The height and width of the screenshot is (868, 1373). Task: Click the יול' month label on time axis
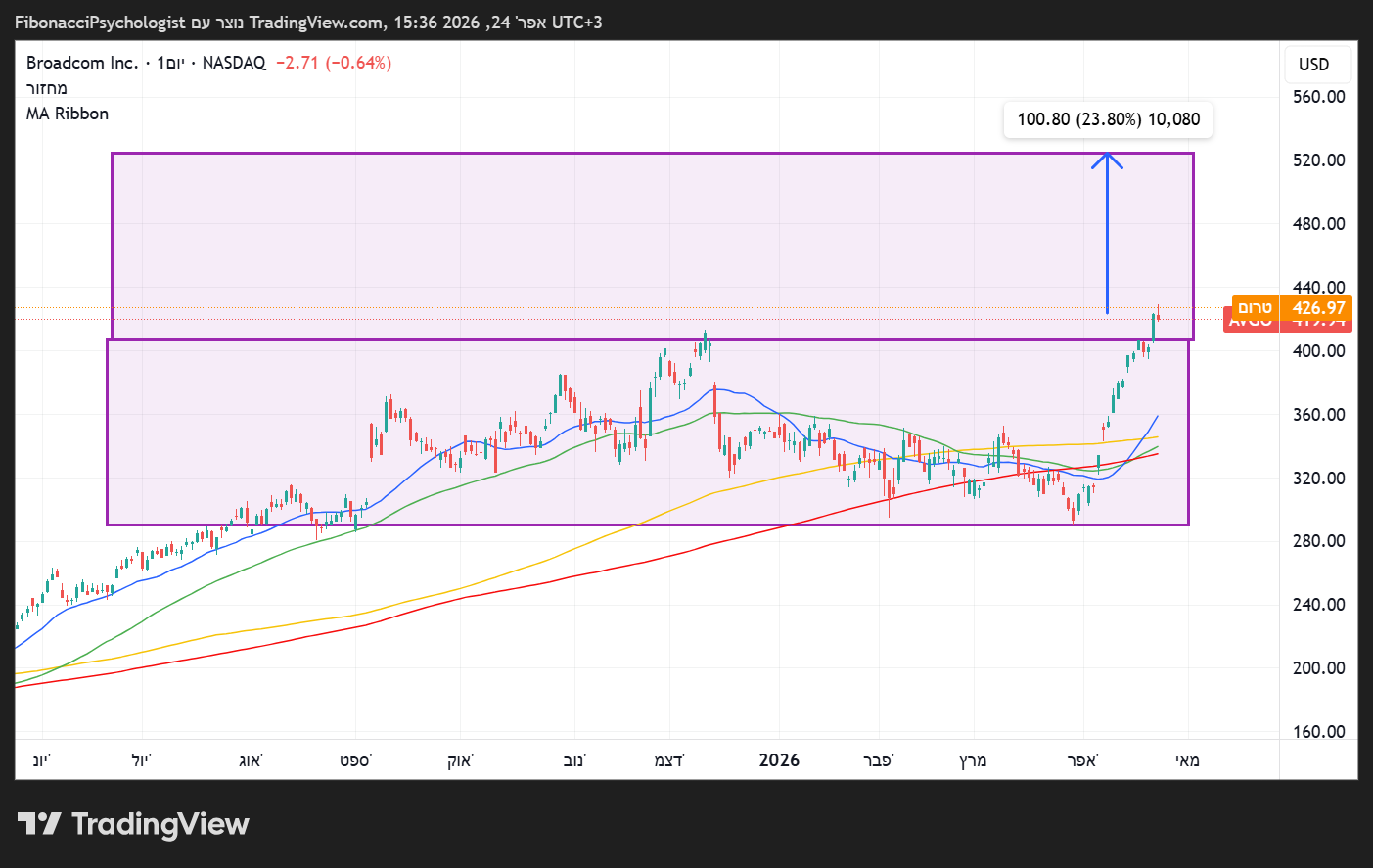point(142,760)
